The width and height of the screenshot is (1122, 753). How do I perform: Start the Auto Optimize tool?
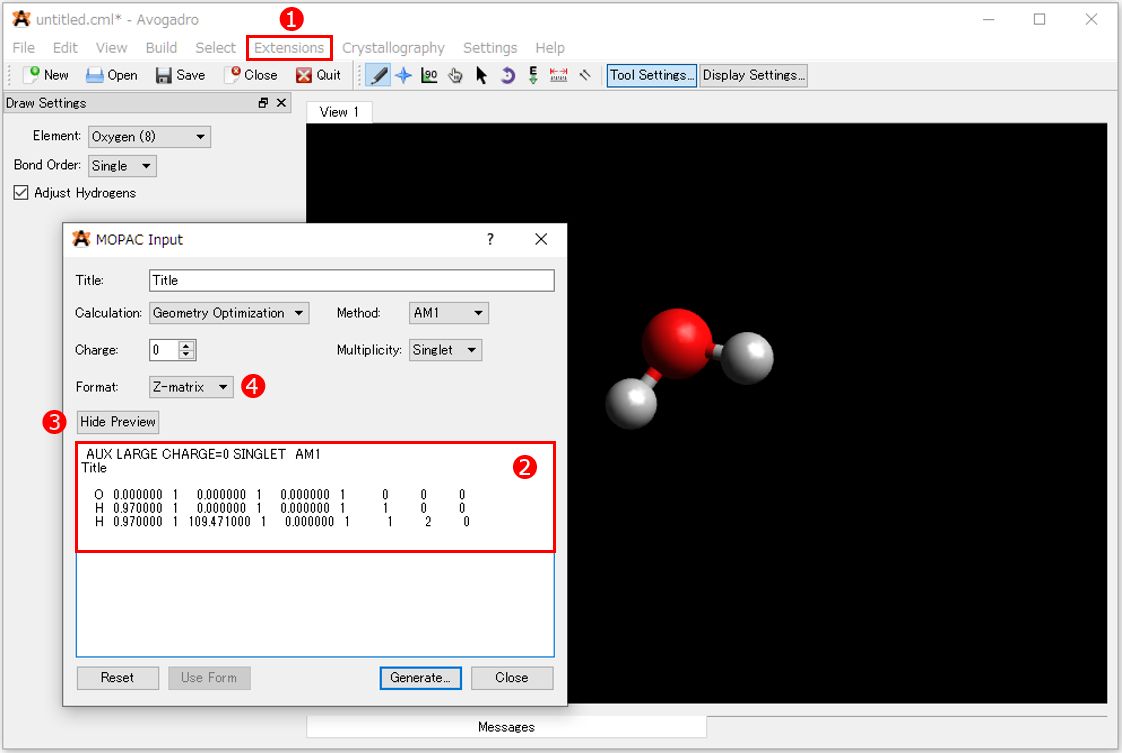pyautogui.click(x=532, y=74)
